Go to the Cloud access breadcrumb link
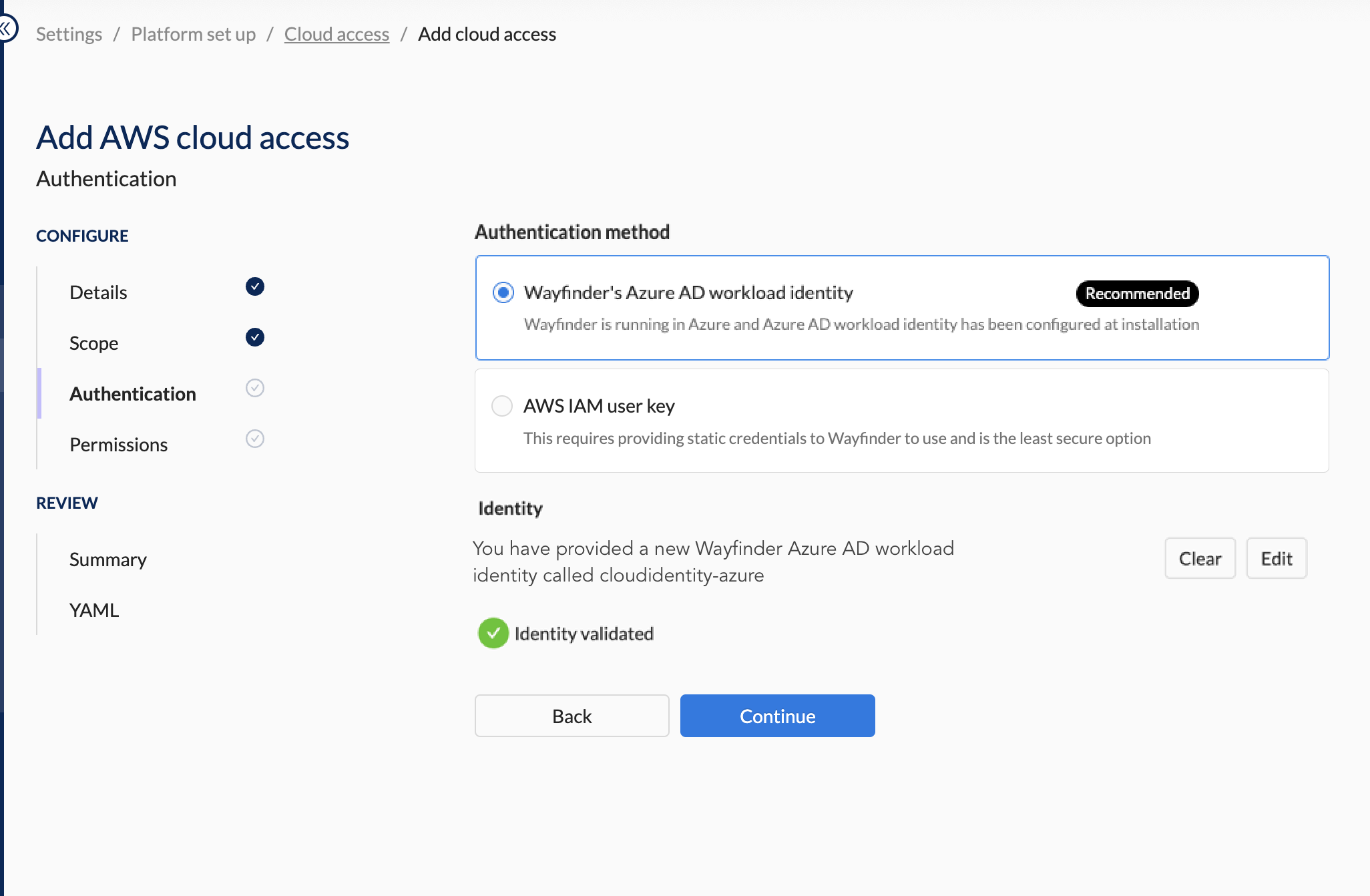The height and width of the screenshot is (896, 1370). (336, 34)
